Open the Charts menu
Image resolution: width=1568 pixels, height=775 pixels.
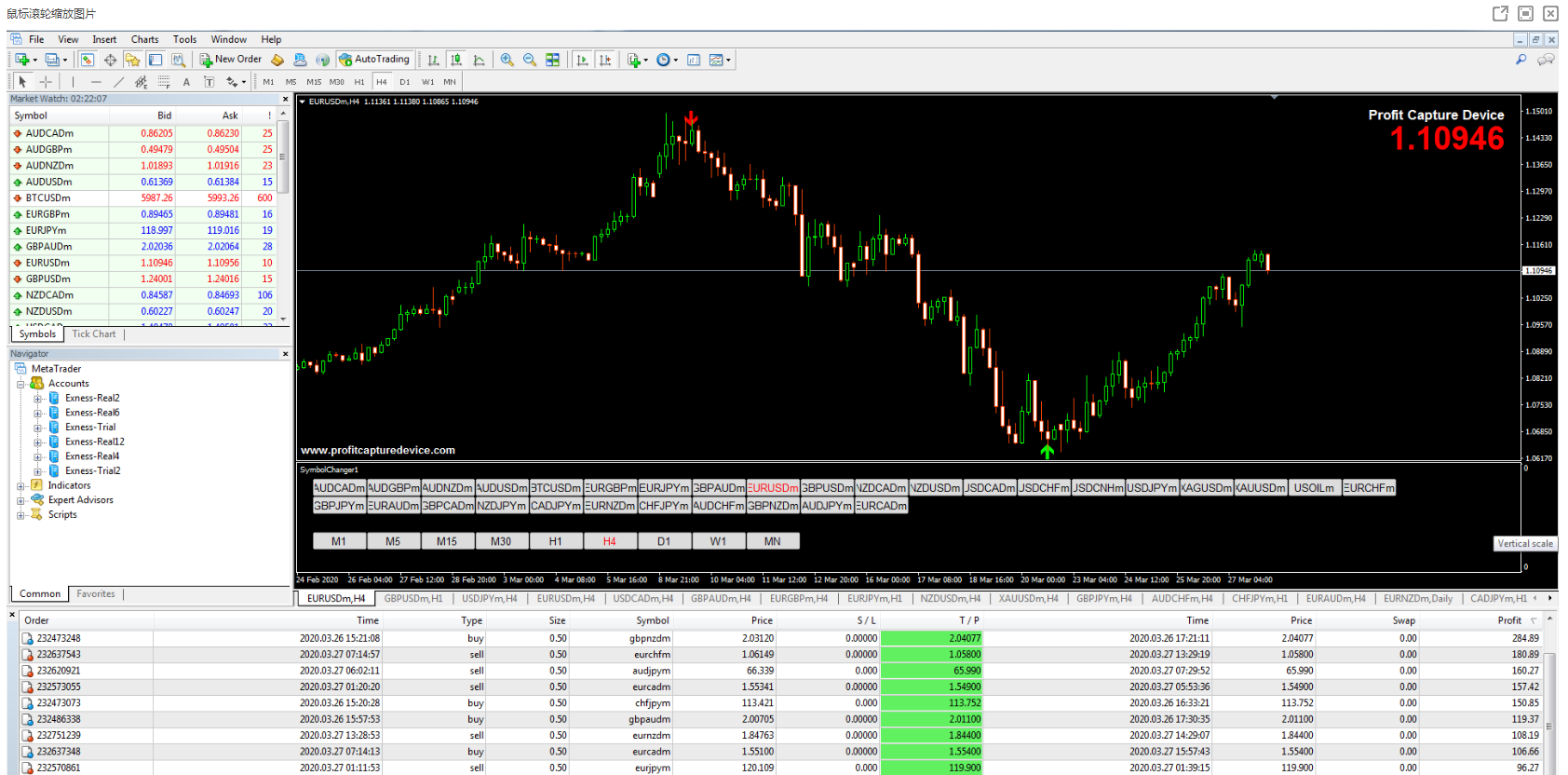point(144,39)
